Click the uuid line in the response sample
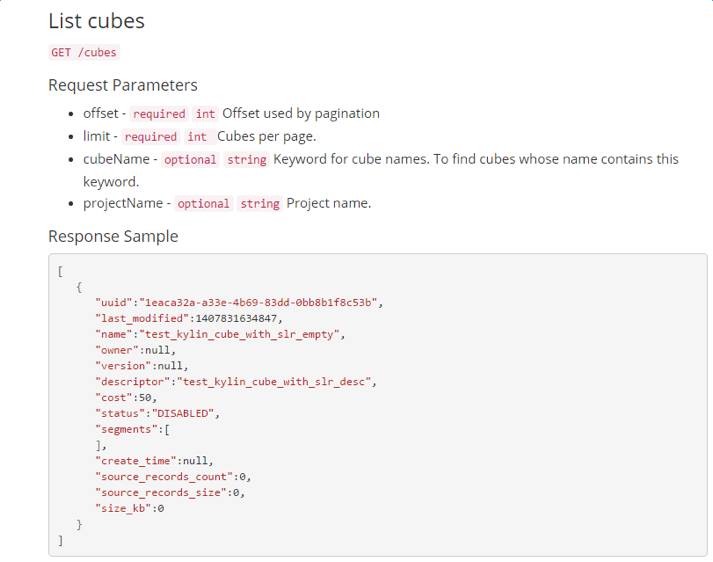This screenshot has height=562, width=713. click(239, 302)
